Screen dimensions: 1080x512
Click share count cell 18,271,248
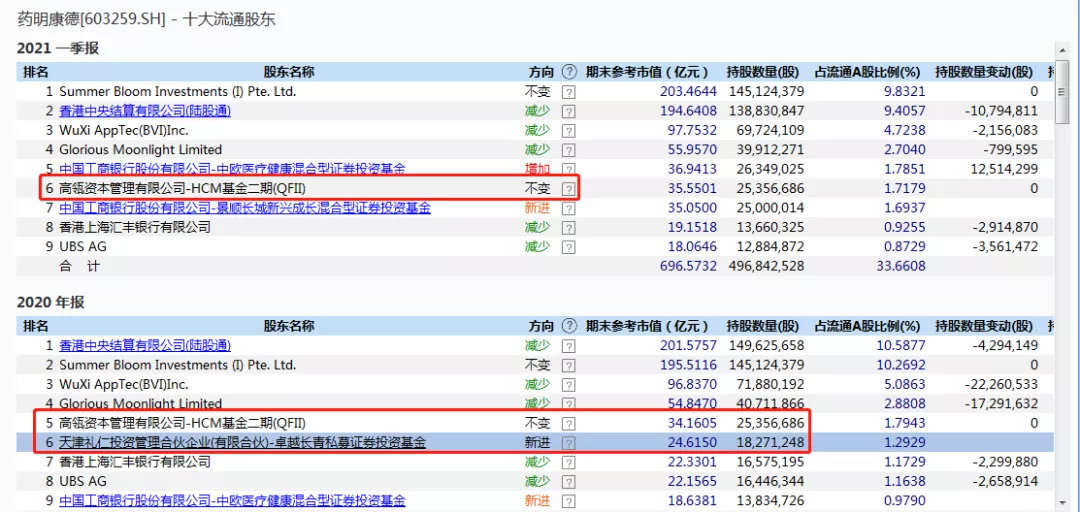[770, 442]
